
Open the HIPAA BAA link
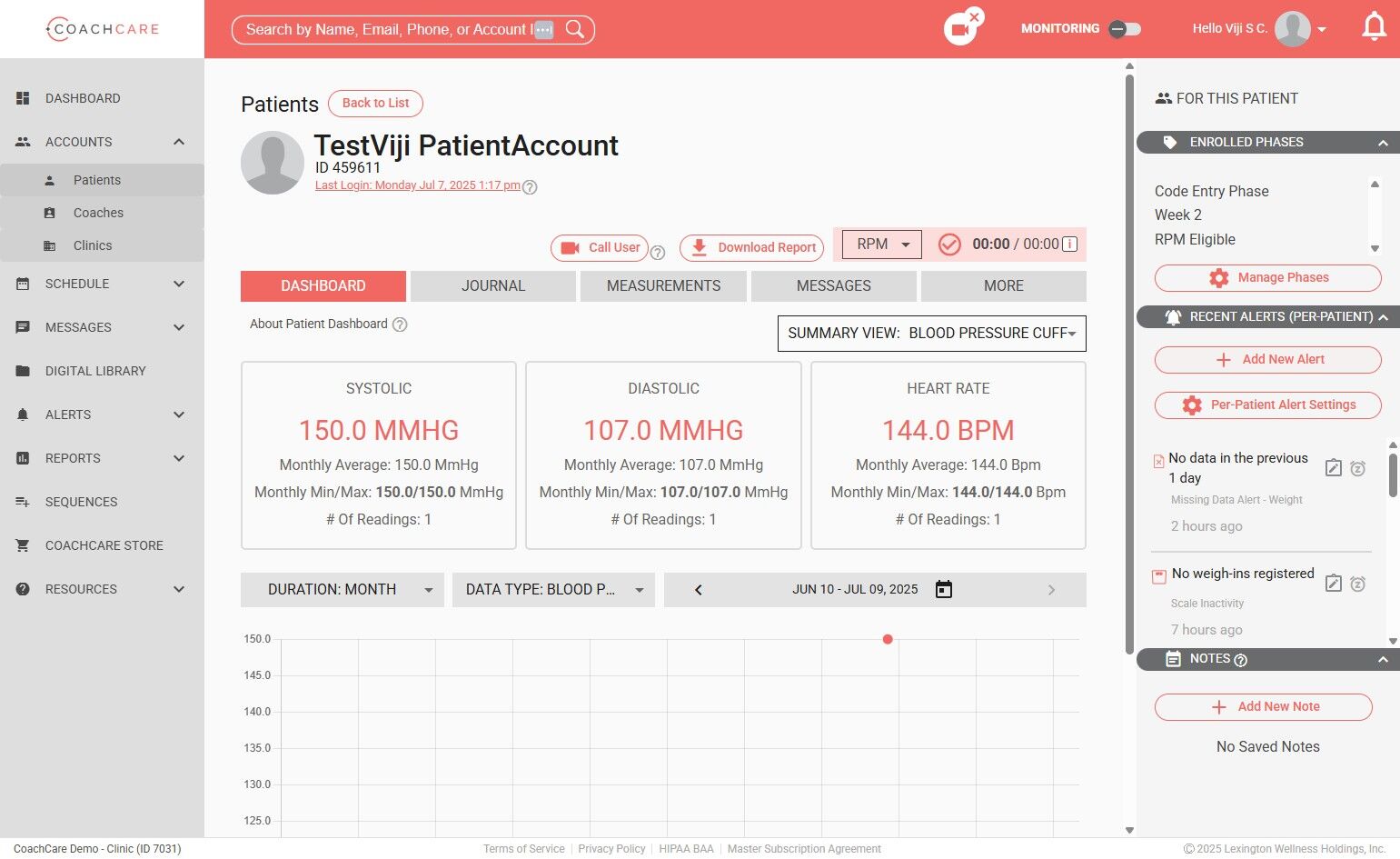tap(686, 849)
